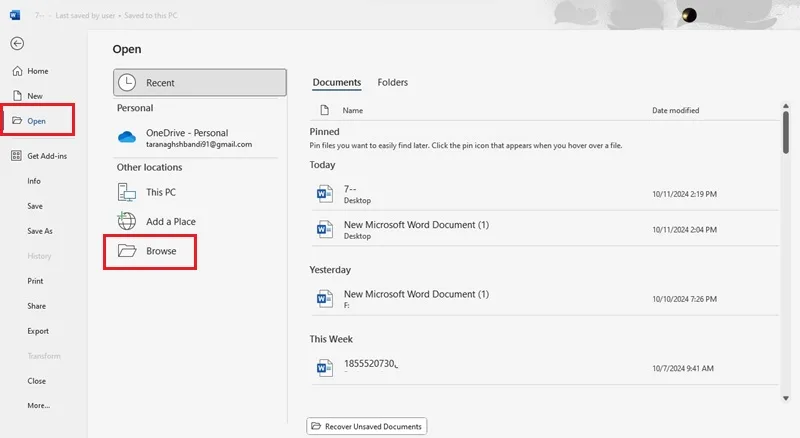Expand the More... sidebar entry
800x438 pixels.
point(38,405)
